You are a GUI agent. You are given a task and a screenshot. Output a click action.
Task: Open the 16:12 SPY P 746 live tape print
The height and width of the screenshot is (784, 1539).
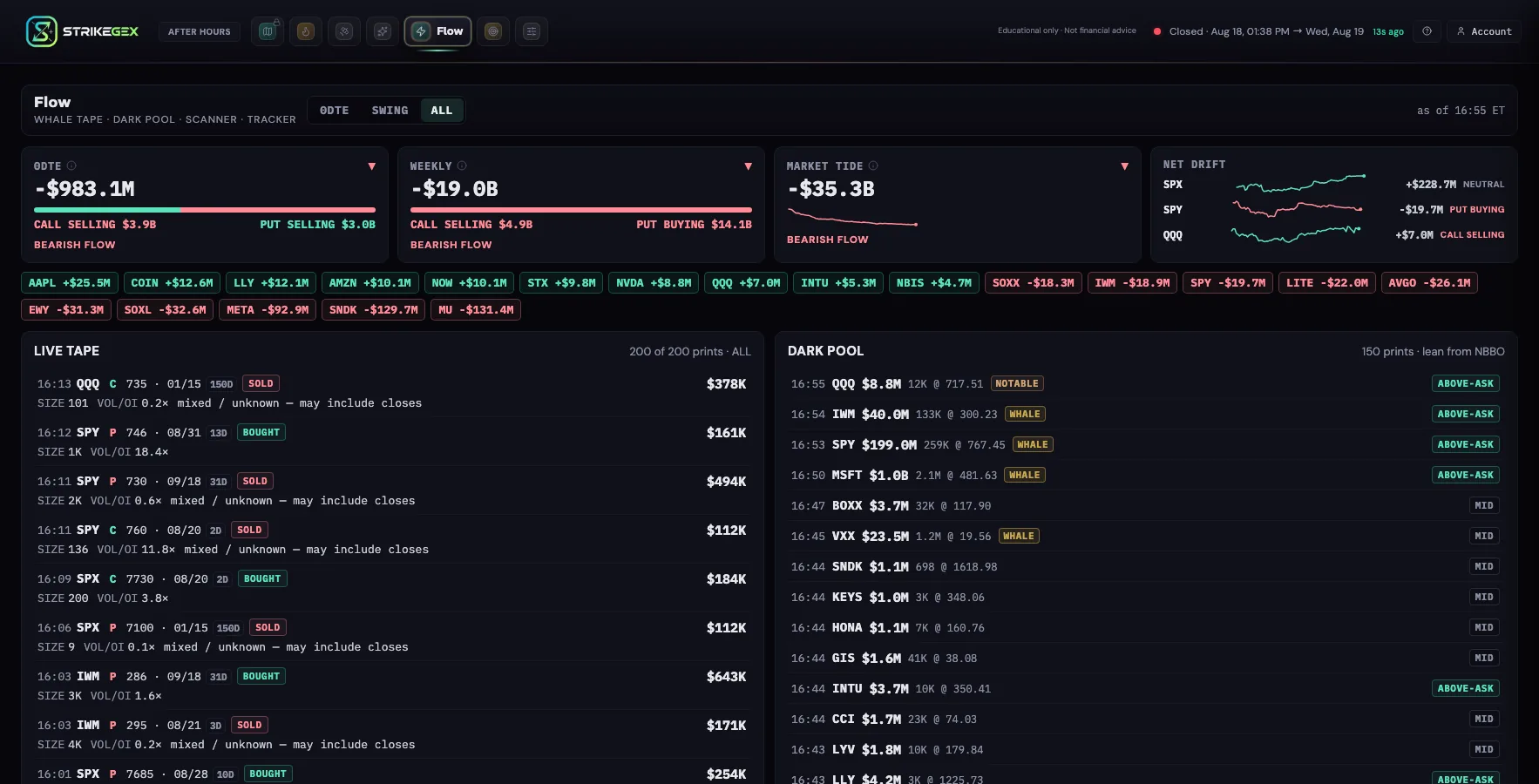392,442
